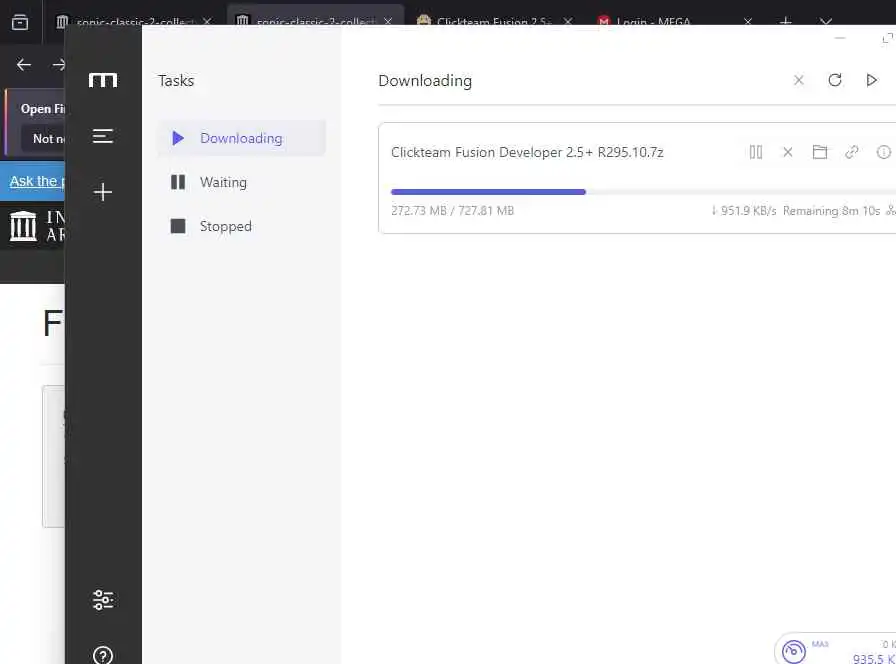Open a new browser tab with plus
This screenshot has height=664, width=896.
[786, 21]
